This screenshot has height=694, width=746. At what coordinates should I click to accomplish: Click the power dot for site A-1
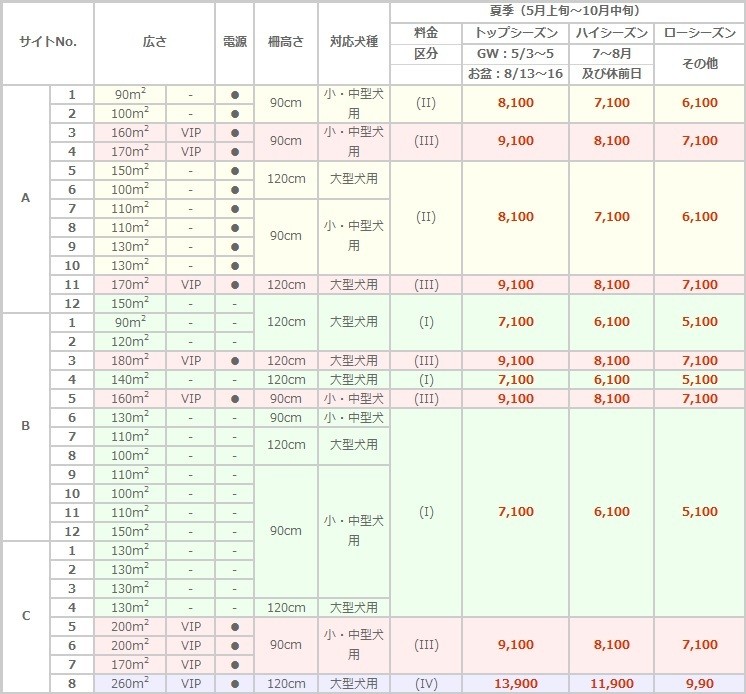(235, 95)
